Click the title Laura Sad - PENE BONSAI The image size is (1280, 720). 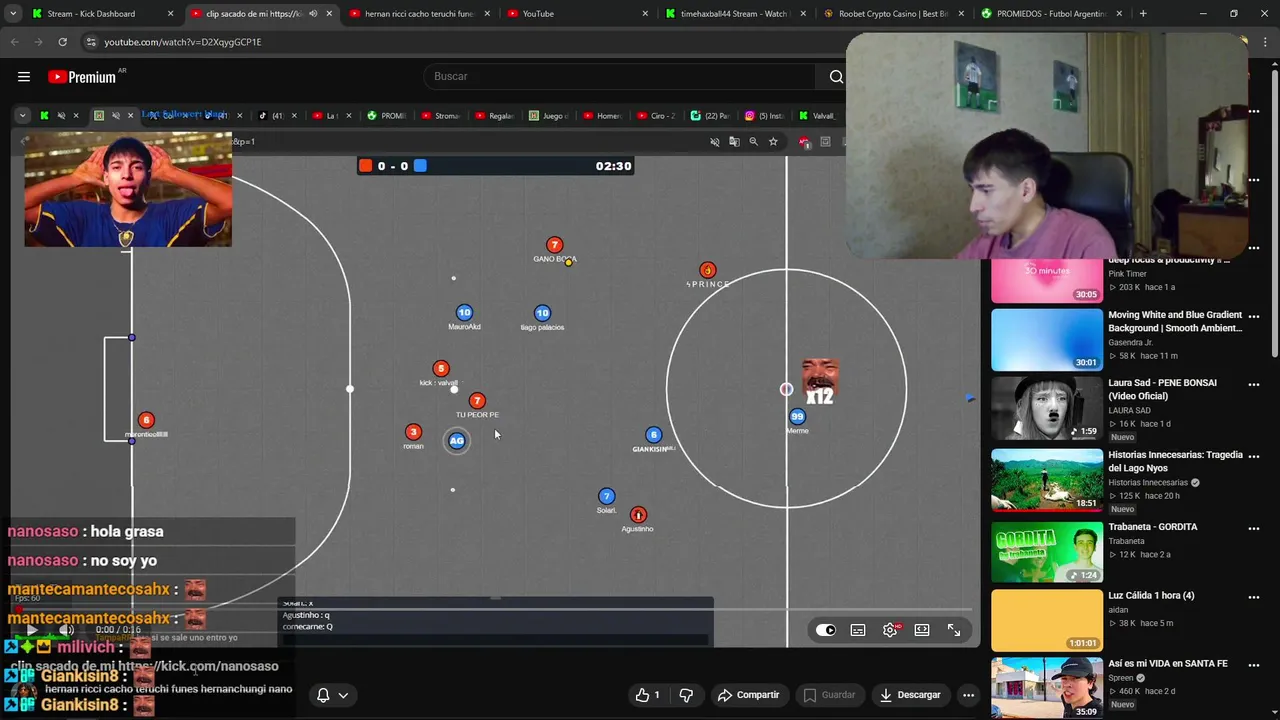click(1162, 389)
